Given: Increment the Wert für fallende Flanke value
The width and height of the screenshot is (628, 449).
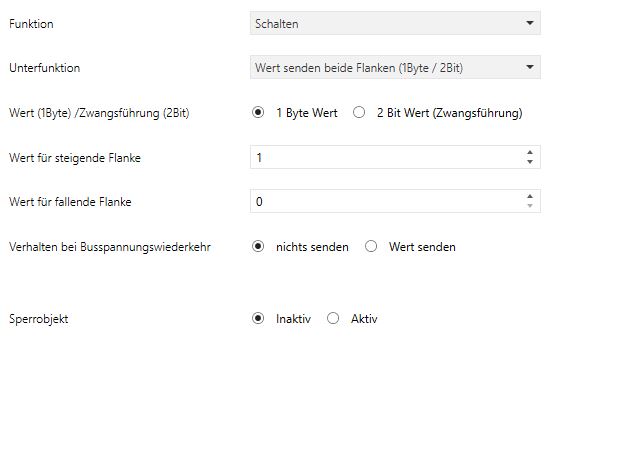Looking at the screenshot, I should pos(530,197).
